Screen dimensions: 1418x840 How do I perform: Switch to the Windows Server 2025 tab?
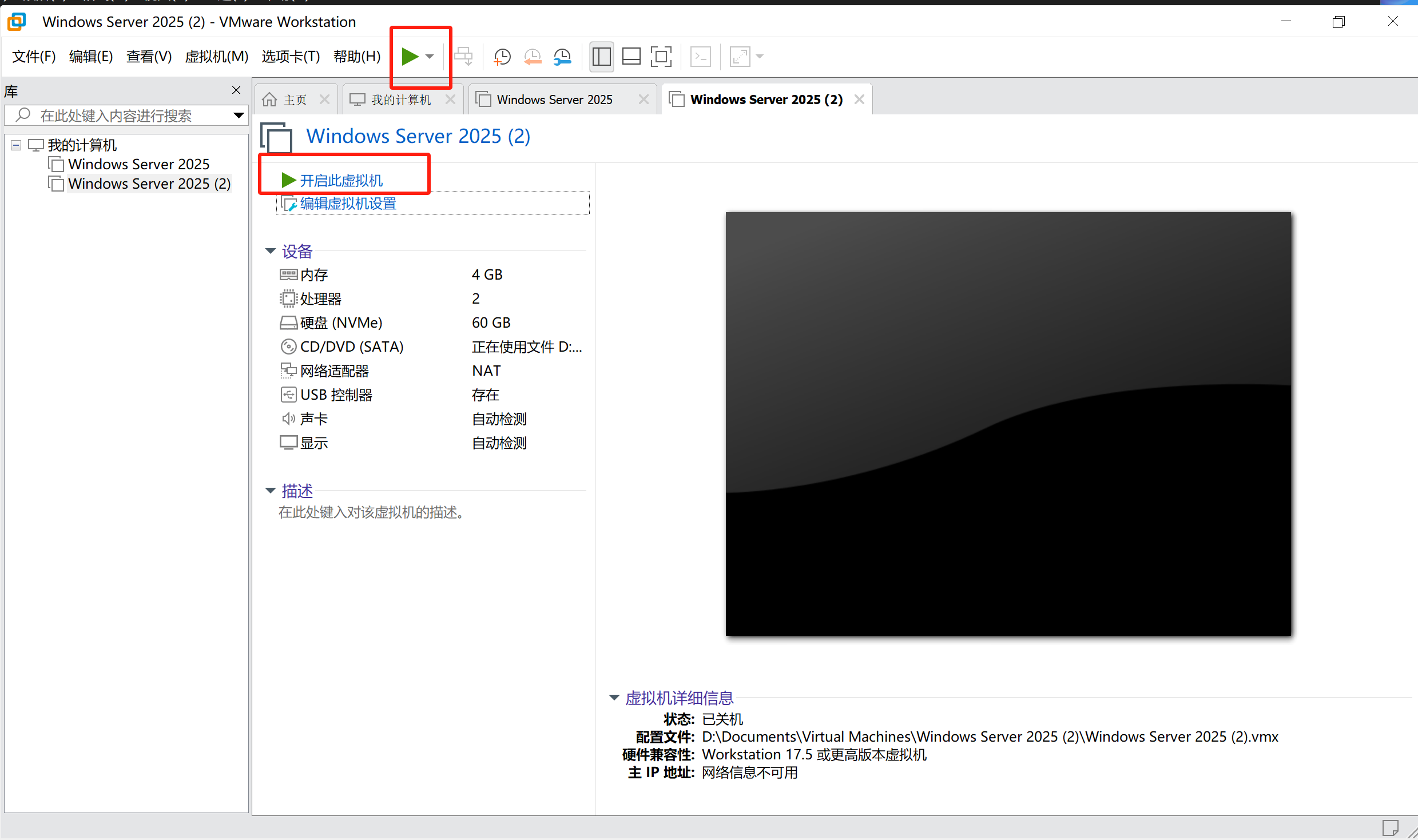[x=554, y=100]
